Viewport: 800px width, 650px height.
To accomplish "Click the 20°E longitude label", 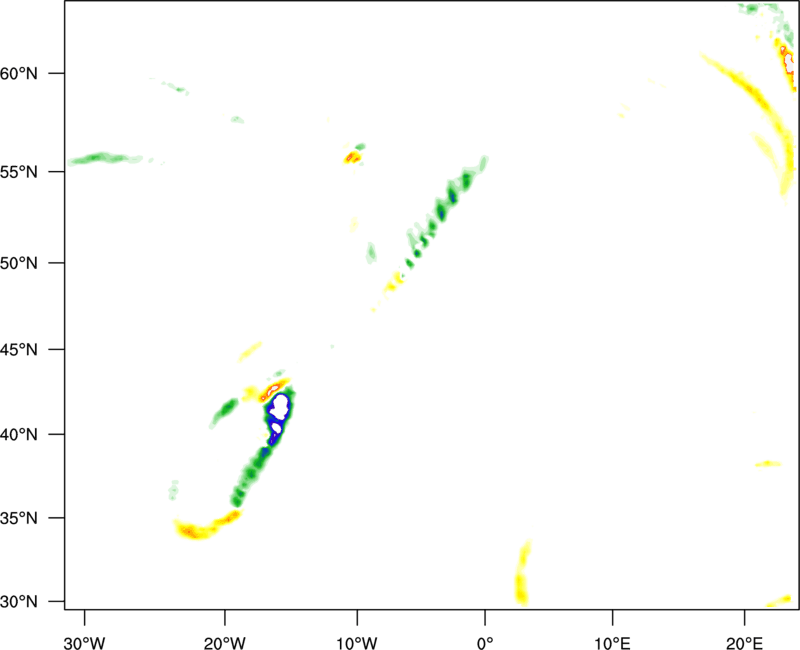I will [x=744, y=643].
